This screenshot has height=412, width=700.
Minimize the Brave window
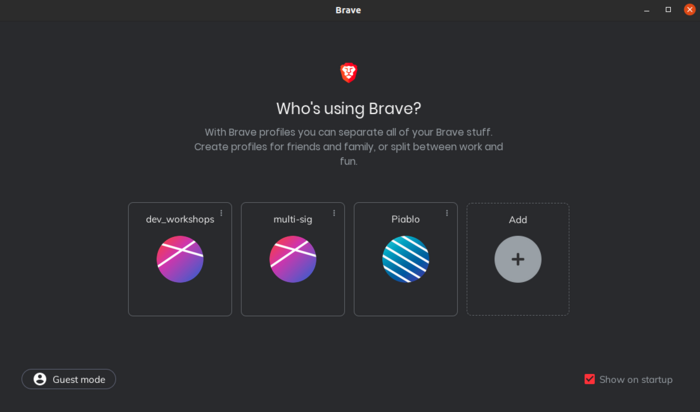pos(646,10)
